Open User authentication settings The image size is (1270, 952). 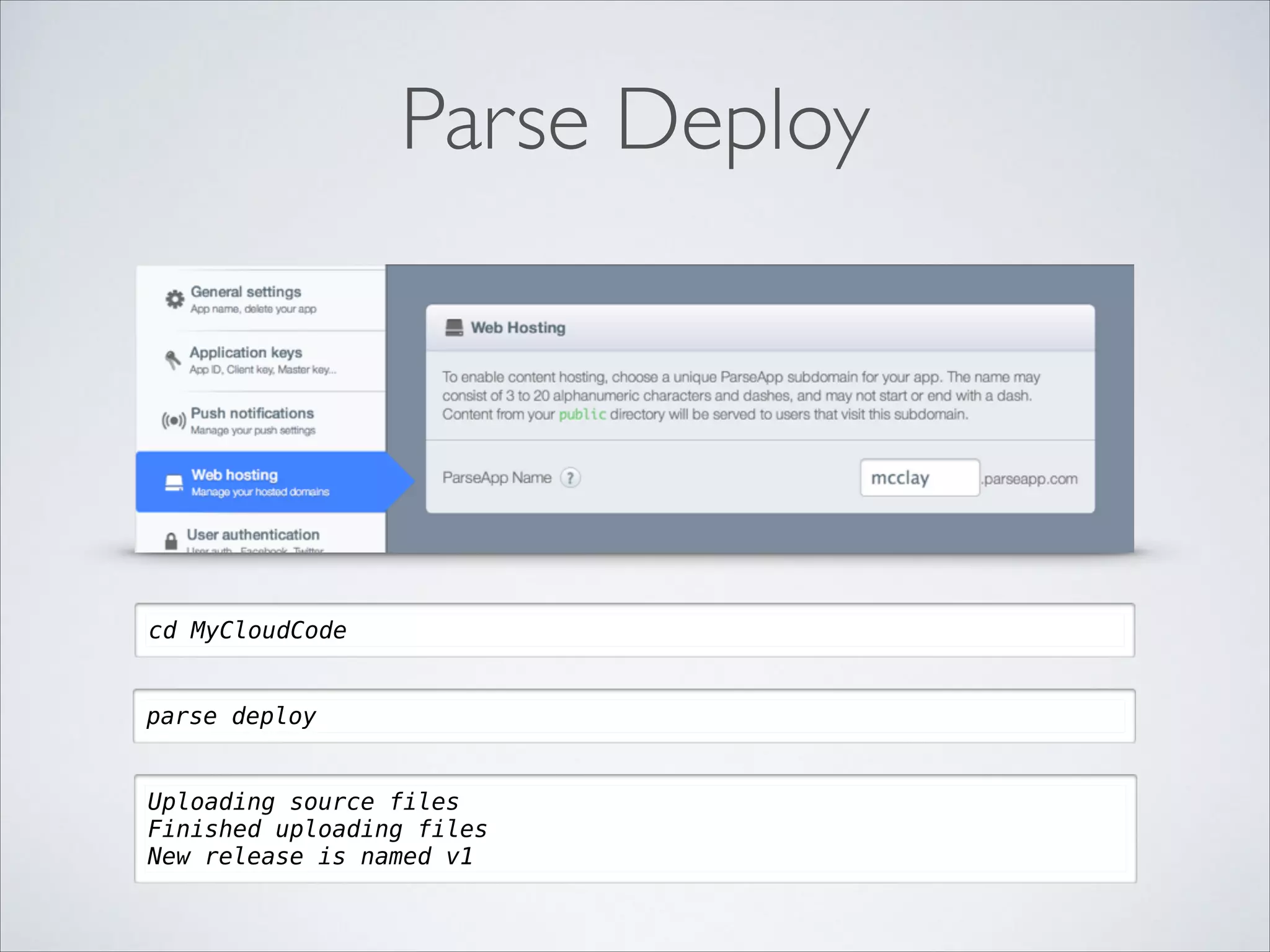[260, 534]
